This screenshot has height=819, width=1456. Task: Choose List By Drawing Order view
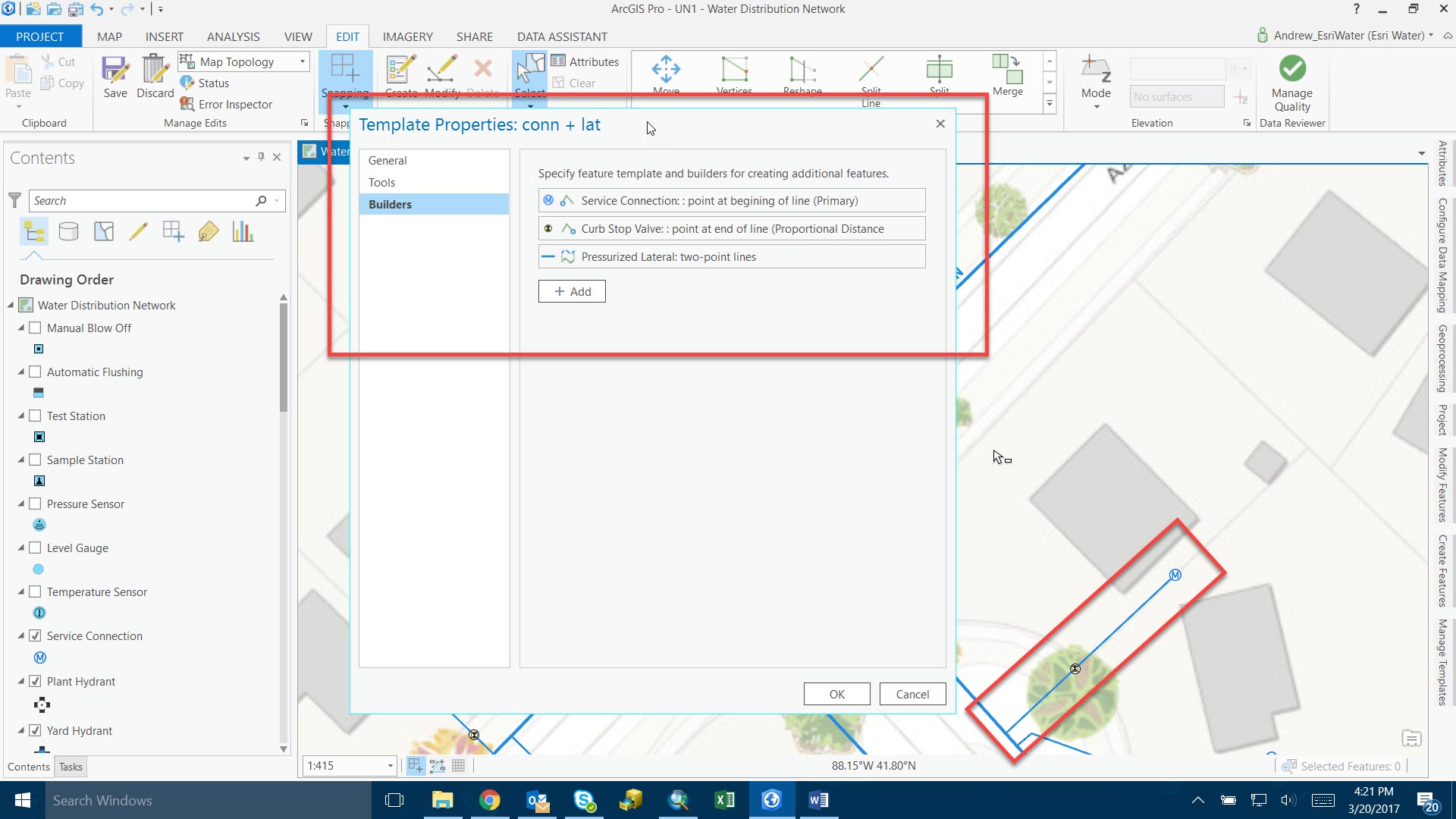pyautogui.click(x=34, y=231)
